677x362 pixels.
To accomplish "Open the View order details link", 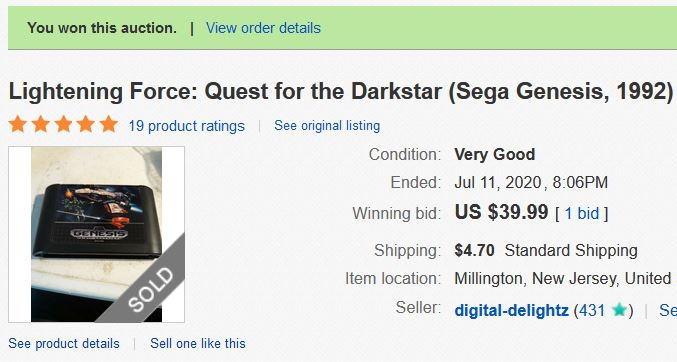I will [x=263, y=28].
